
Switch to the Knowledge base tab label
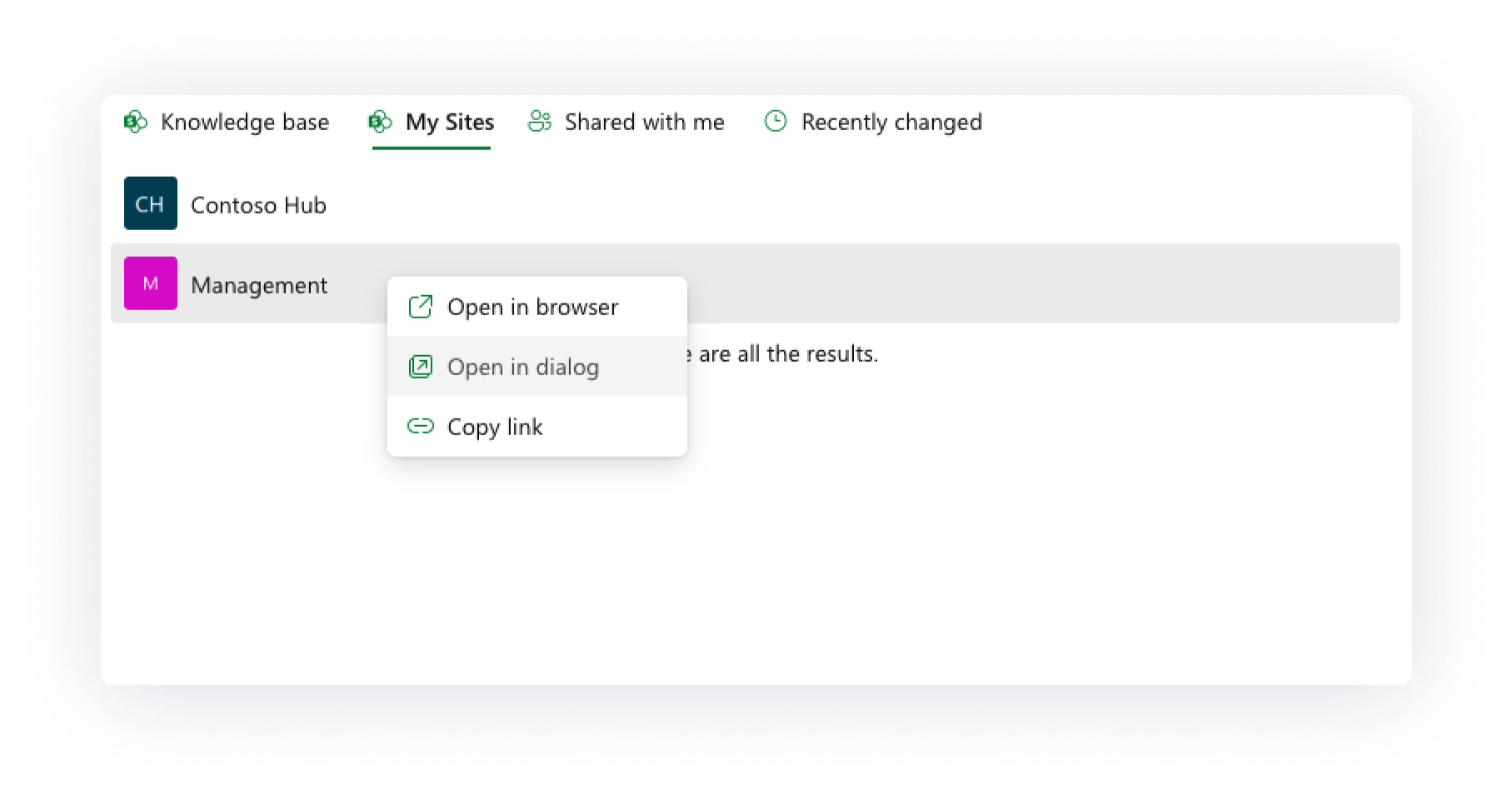tap(245, 123)
